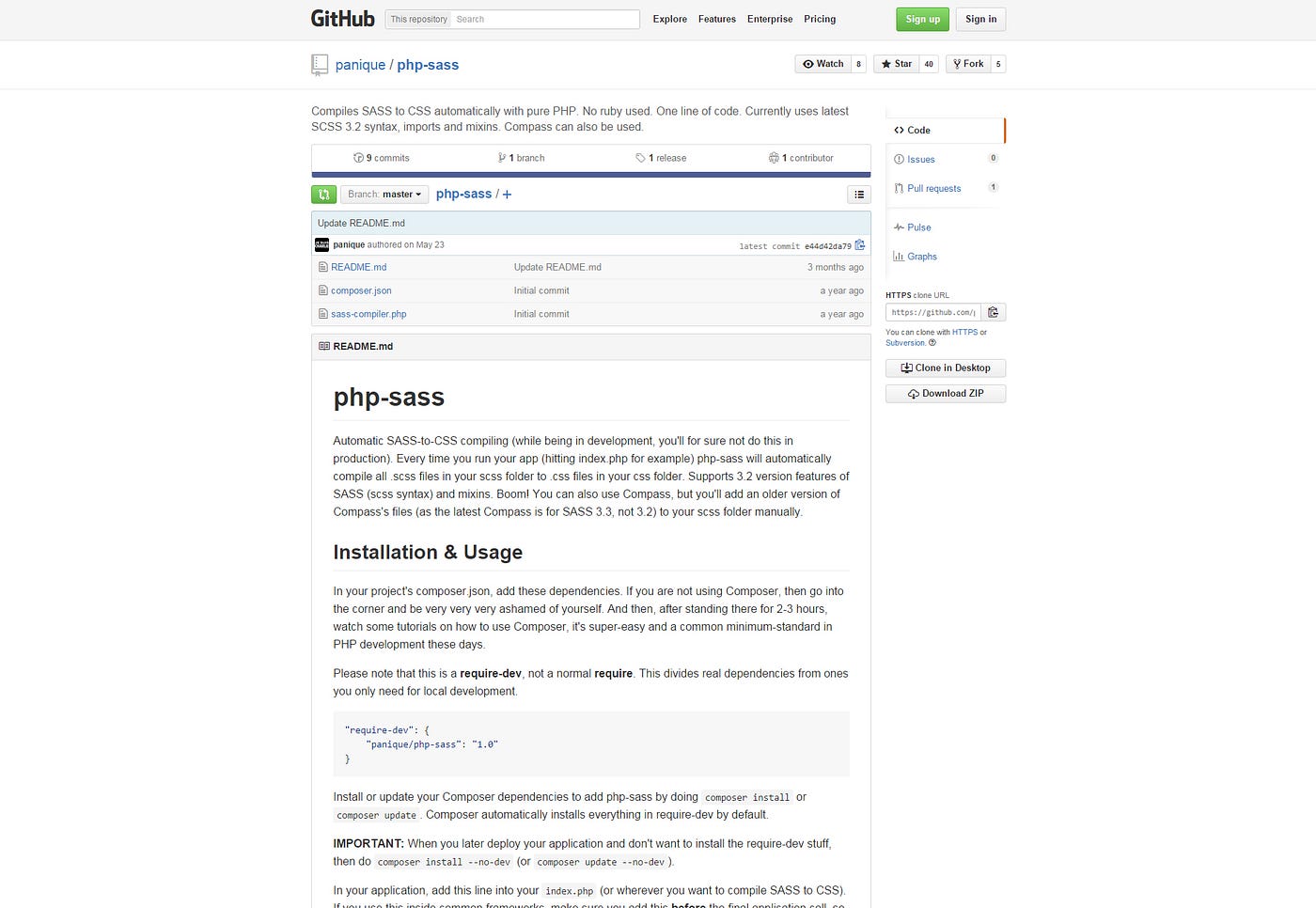Copy the clone URL with clipboard icon
Viewport: 1316px width, 908px height.
[994, 312]
